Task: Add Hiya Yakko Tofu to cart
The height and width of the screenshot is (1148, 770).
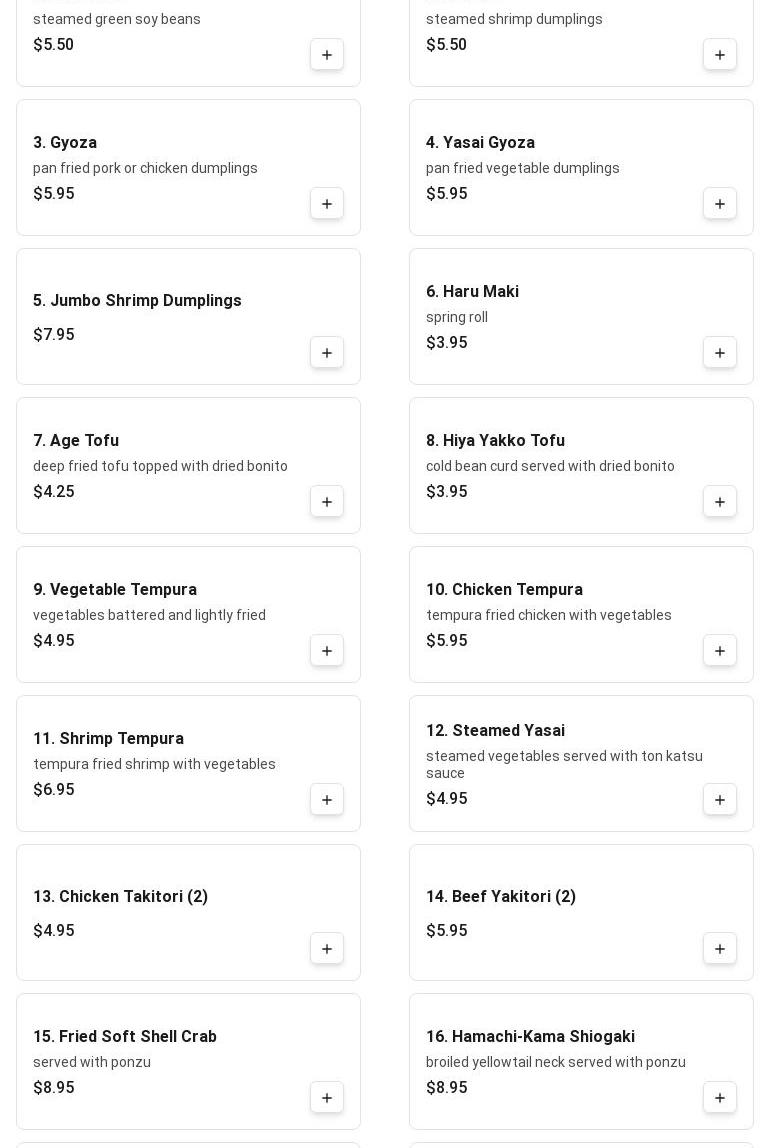Action: 720,502
